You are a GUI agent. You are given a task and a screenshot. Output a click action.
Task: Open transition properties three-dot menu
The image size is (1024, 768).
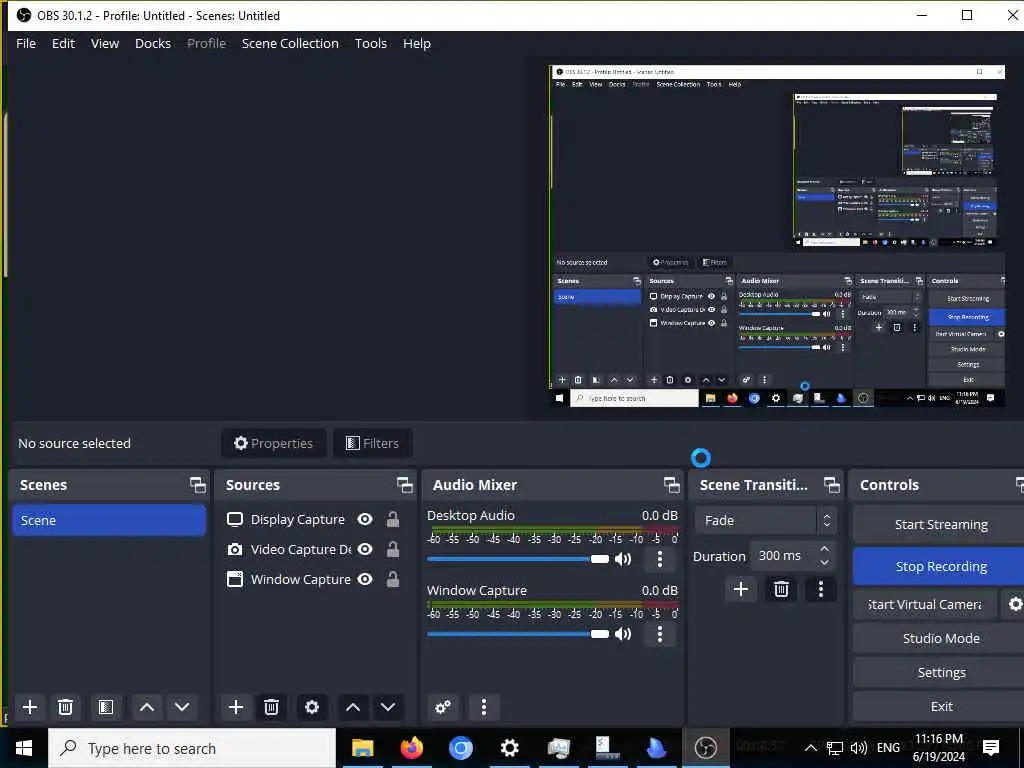tap(821, 589)
